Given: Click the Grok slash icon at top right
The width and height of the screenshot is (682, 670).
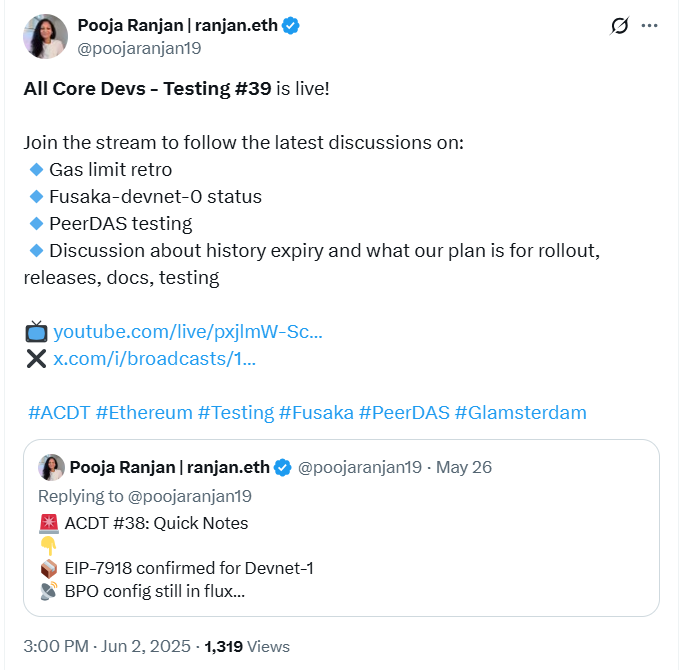Looking at the screenshot, I should click(619, 26).
